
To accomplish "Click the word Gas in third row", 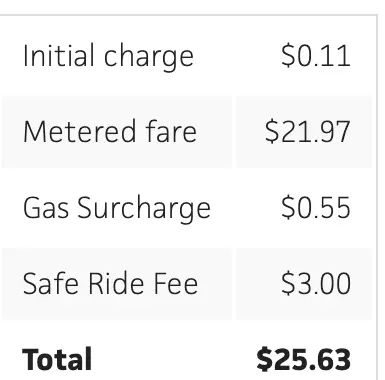I will point(46,208).
